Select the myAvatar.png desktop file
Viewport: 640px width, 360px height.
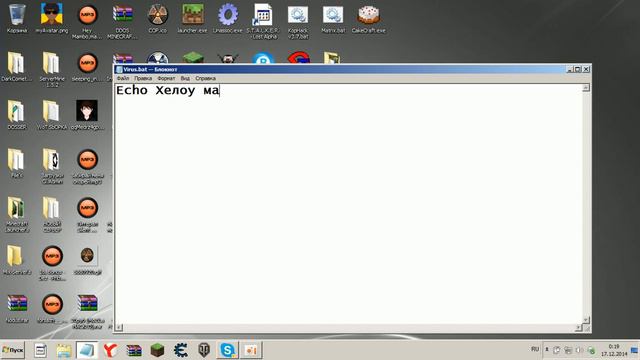tap(52, 19)
